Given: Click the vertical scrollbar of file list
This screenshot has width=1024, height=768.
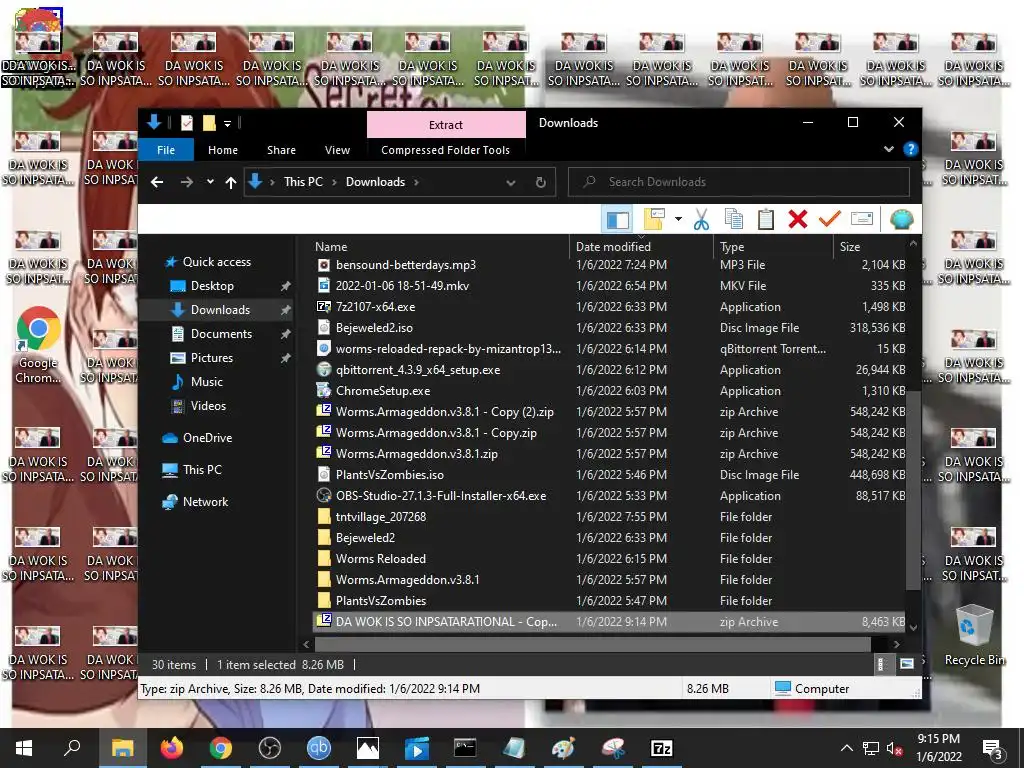Looking at the screenshot, I should [x=913, y=490].
